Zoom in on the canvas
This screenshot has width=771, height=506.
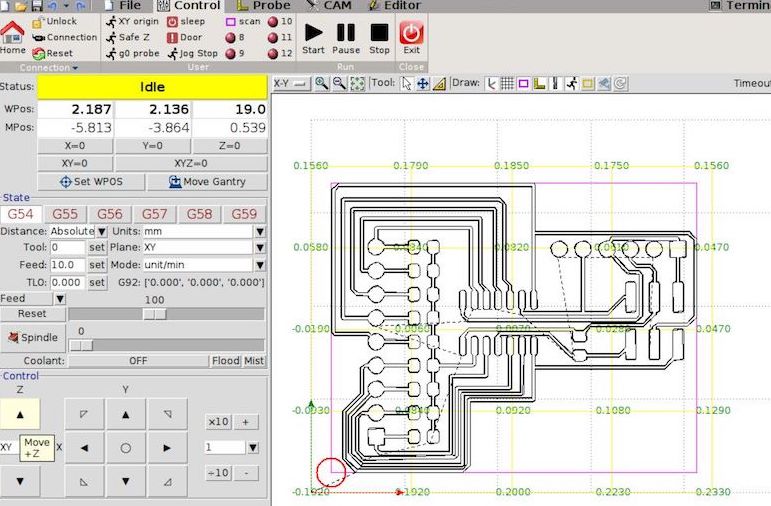click(322, 84)
